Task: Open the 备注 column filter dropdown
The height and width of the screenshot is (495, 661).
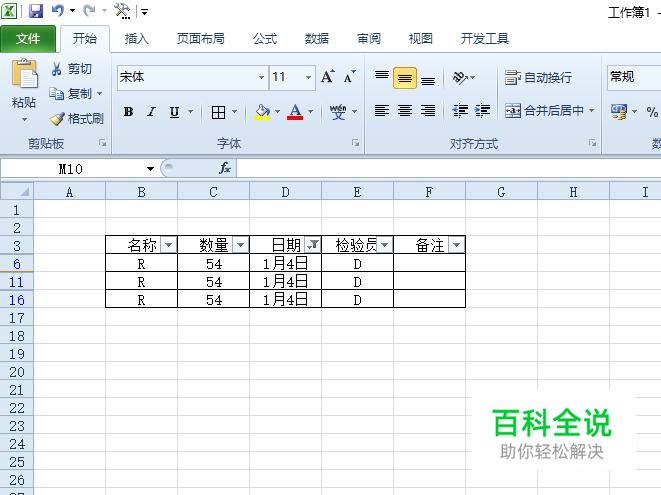Action: [x=457, y=245]
